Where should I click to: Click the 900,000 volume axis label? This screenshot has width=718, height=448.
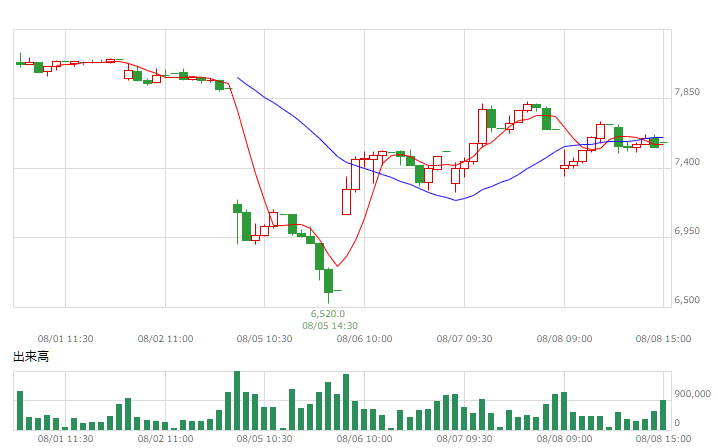[x=692, y=394]
